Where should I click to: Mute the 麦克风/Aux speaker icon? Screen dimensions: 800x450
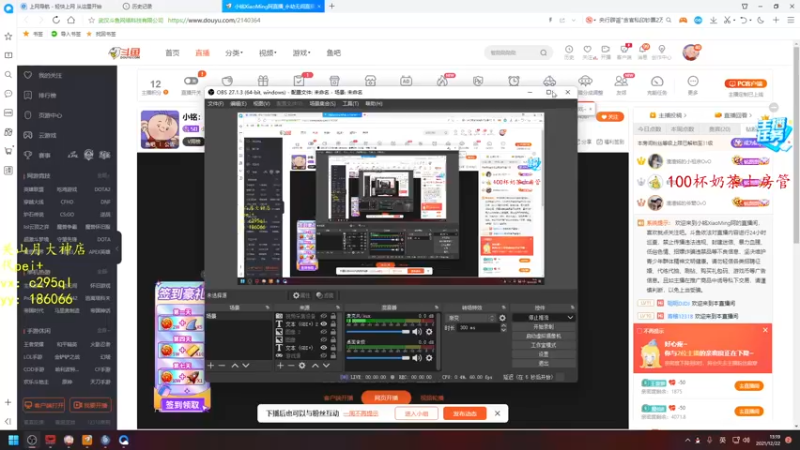click(x=417, y=332)
